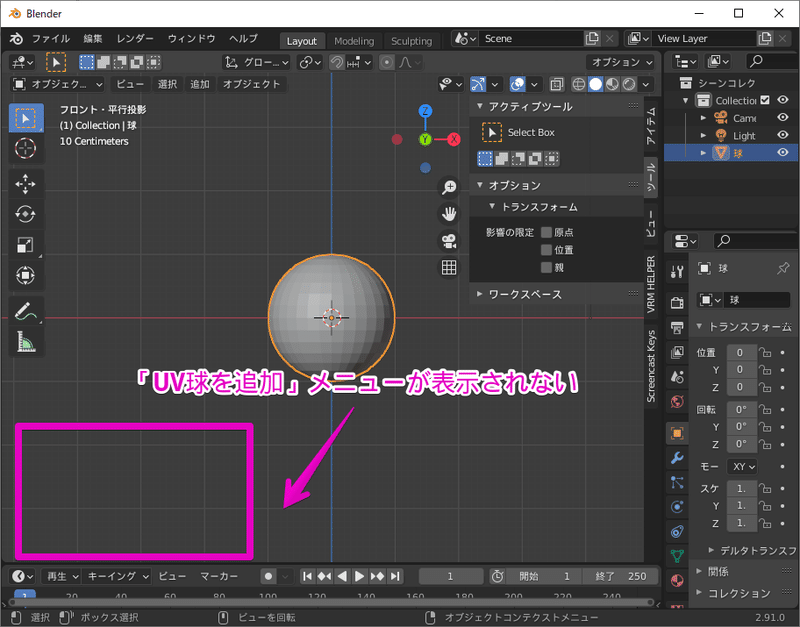Select the Cursor tool in left toolbar
This screenshot has width=800, height=627.
coord(26,148)
